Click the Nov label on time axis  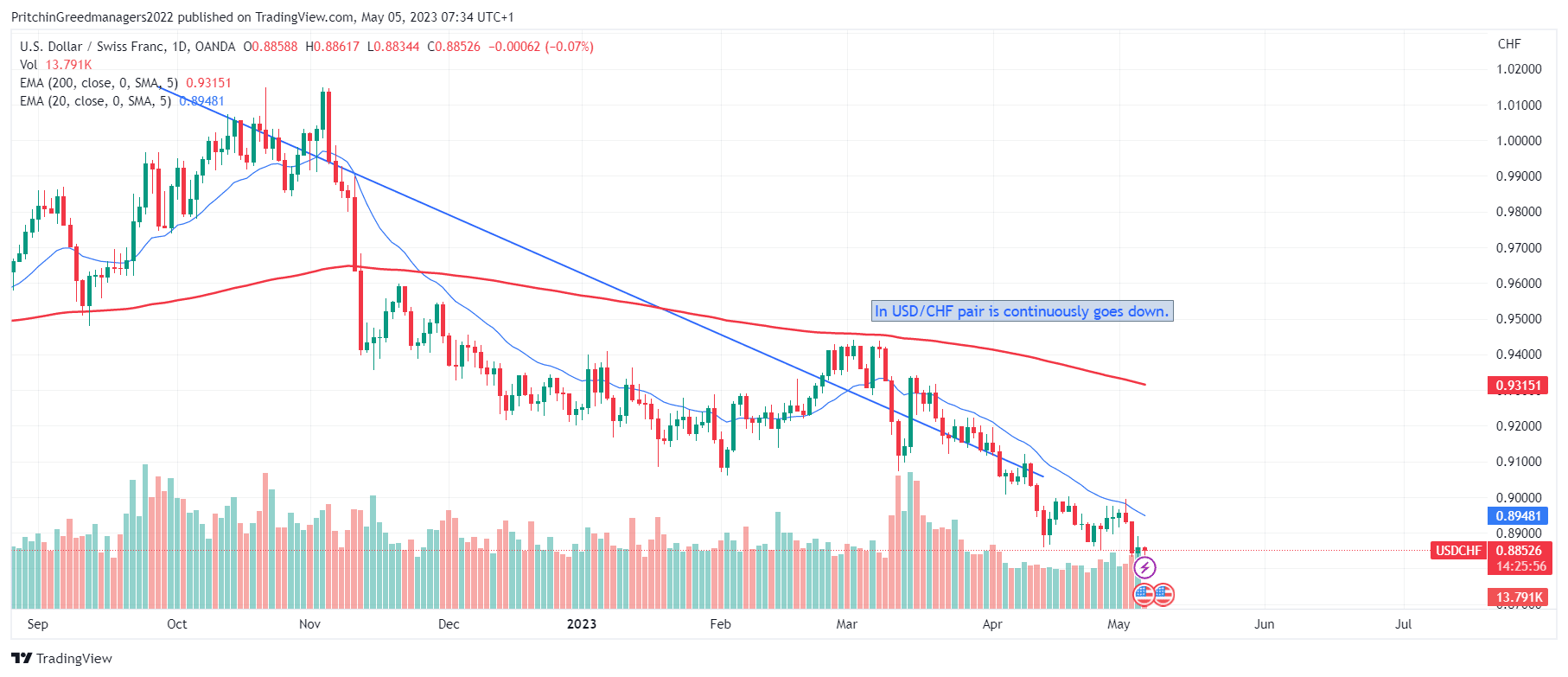(x=309, y=624)
